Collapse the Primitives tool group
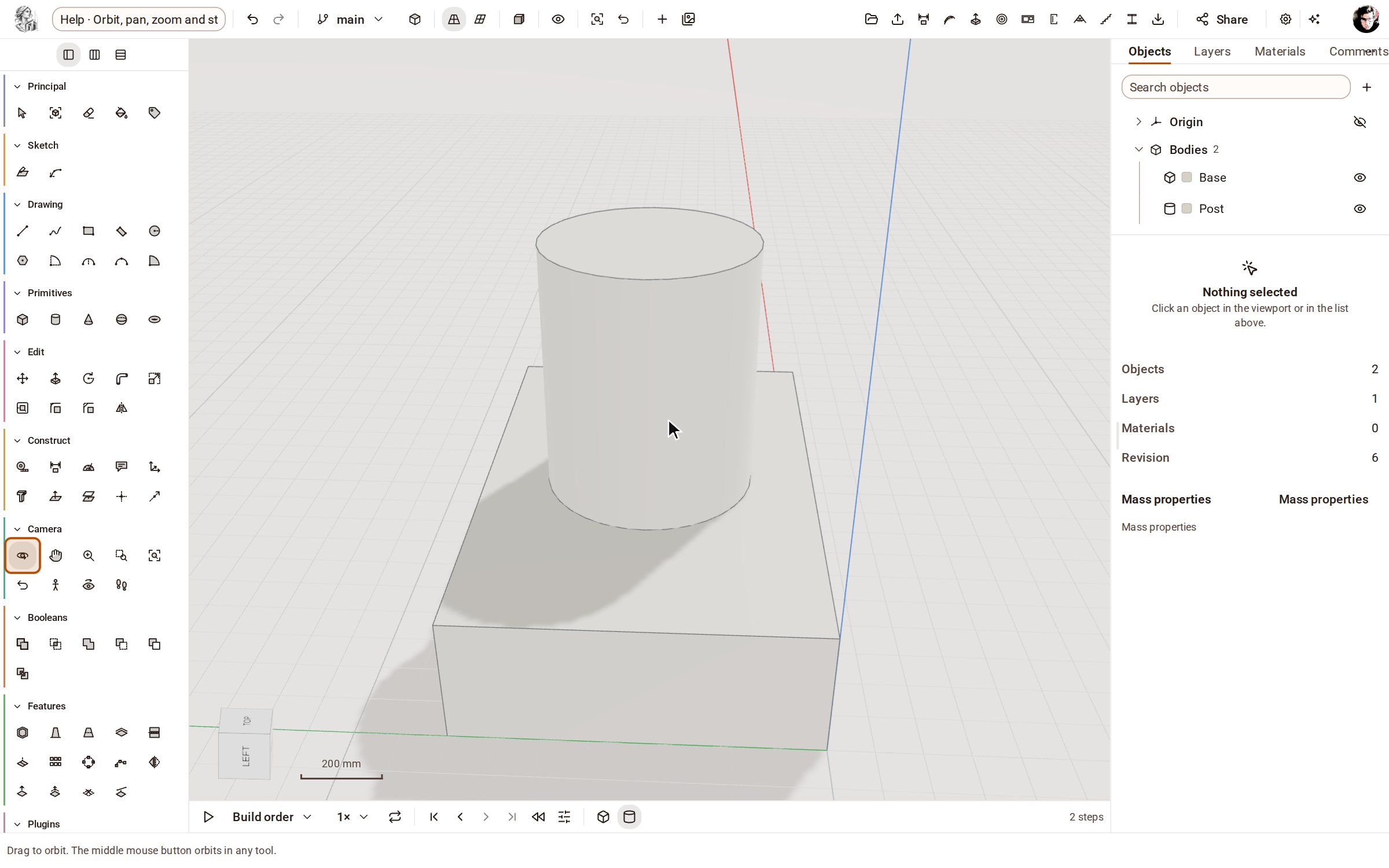The height and width of the screenshot is (868, 1389). tap(17, 293)
